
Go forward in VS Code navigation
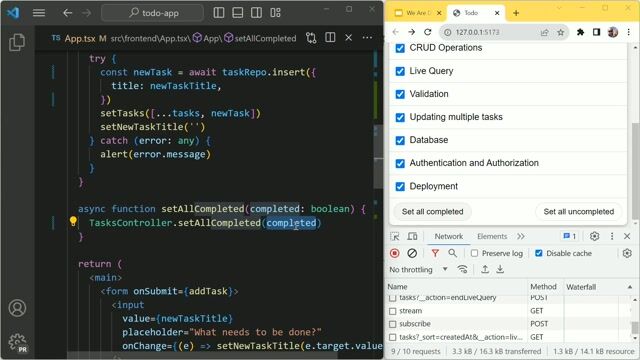pyautogui.click(x=86, y=13)
